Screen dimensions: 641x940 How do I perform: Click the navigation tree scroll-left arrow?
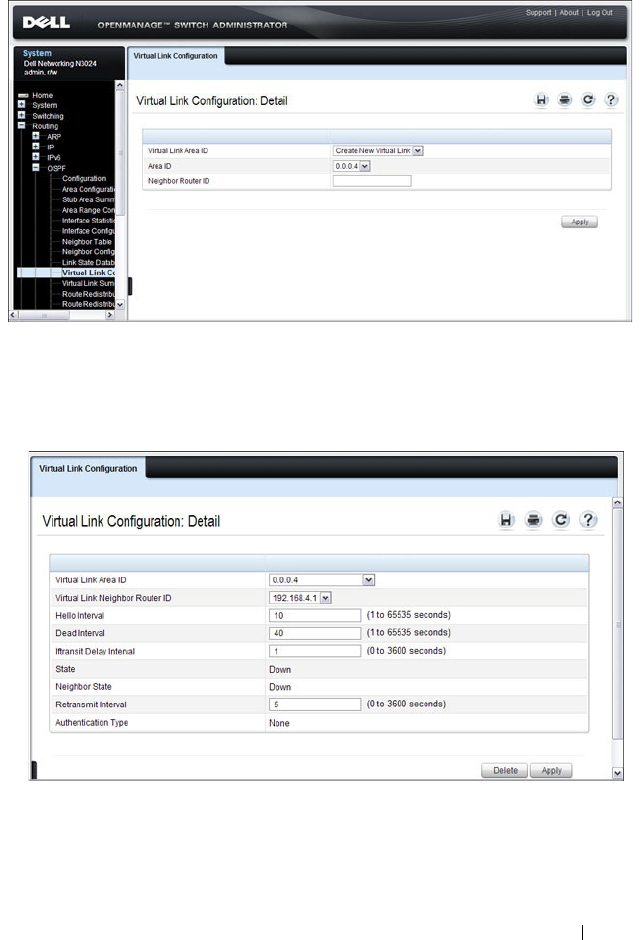point(13,315)
